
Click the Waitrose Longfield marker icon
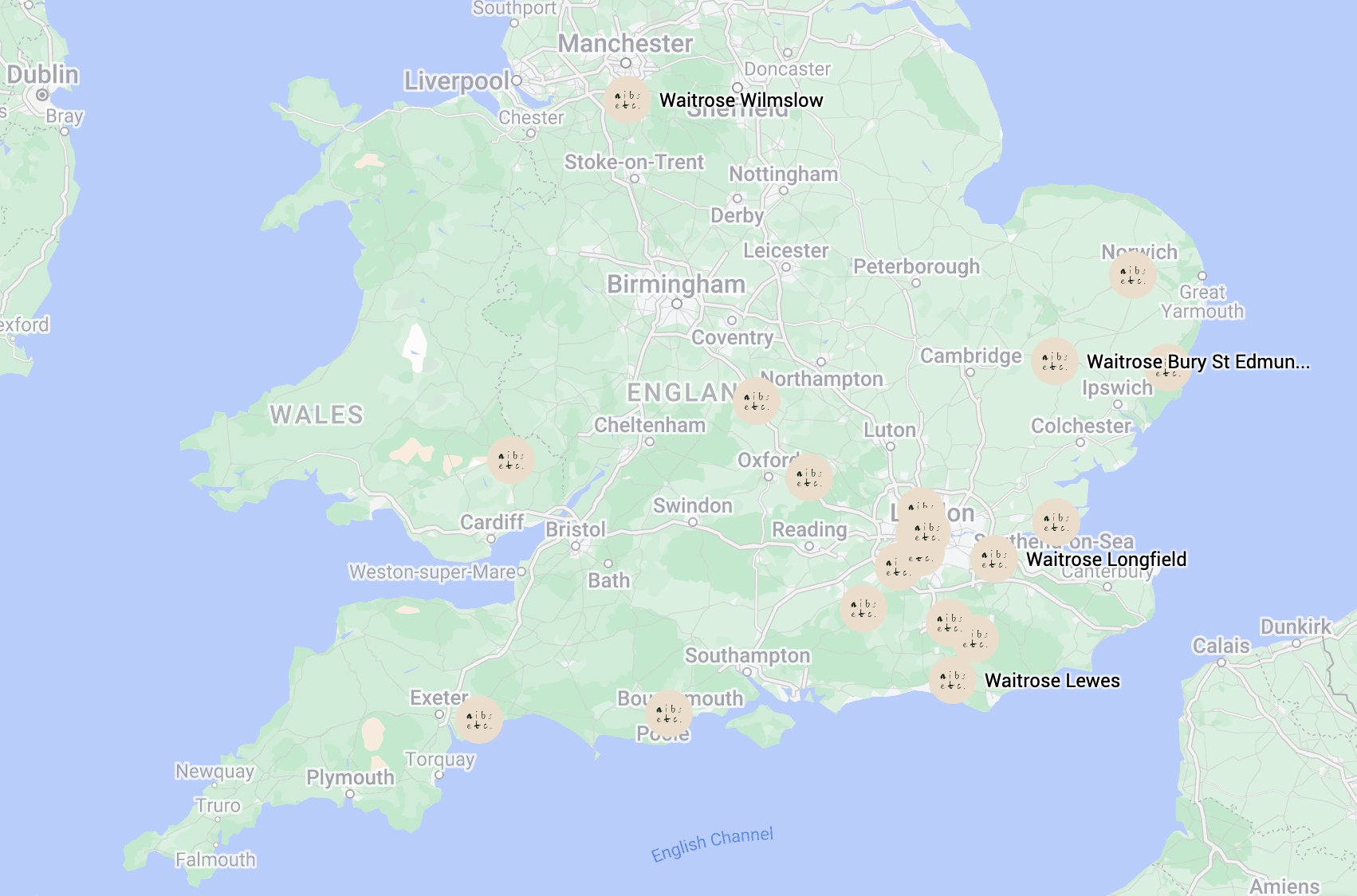[993, 559]
